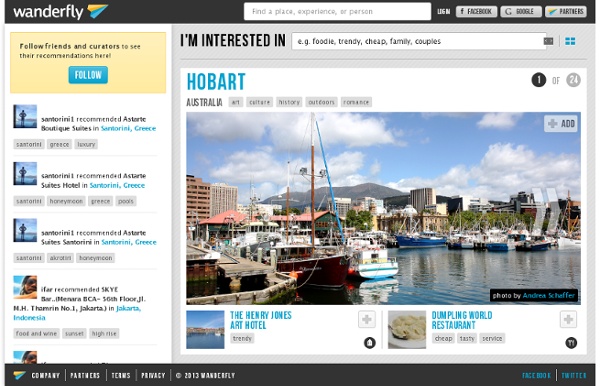Open Santorini, Greece link under Astarte Suites Hotel
The height and width of the screenshot is (386, 600).
click(x=117, y=186)
